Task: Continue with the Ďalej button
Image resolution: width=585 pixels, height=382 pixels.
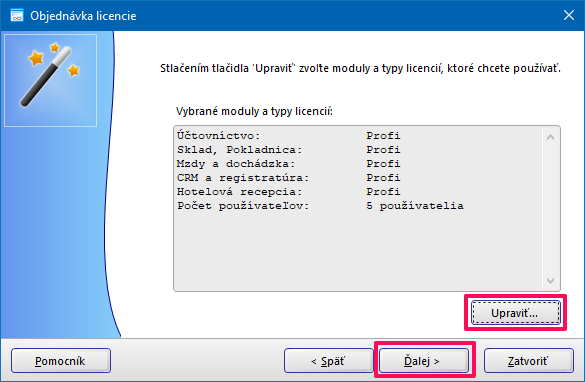Action: 424,361
